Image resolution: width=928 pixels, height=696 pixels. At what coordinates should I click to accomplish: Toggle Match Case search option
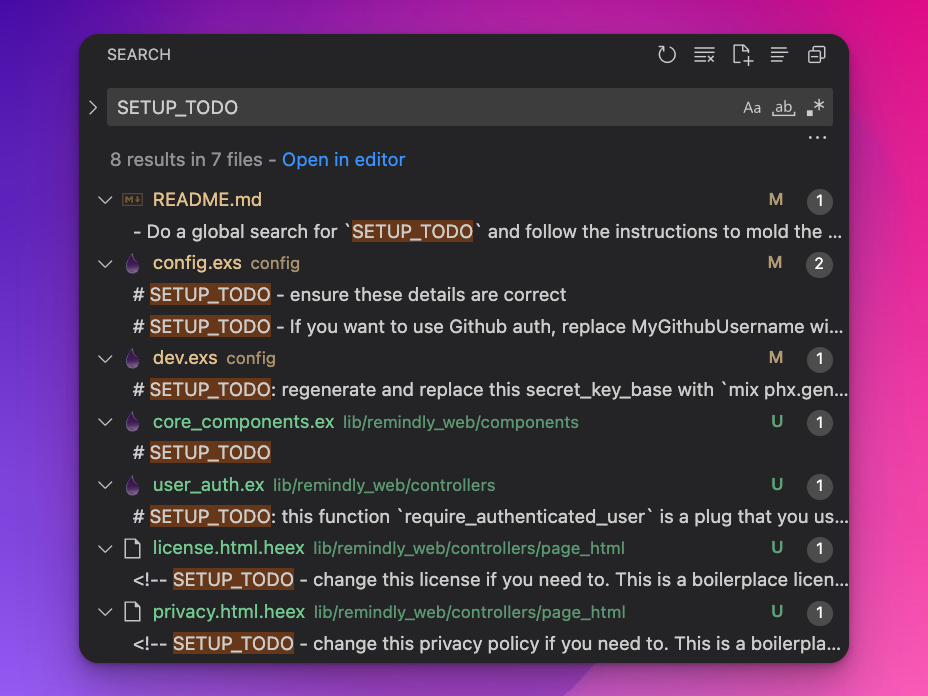point(752,108)
